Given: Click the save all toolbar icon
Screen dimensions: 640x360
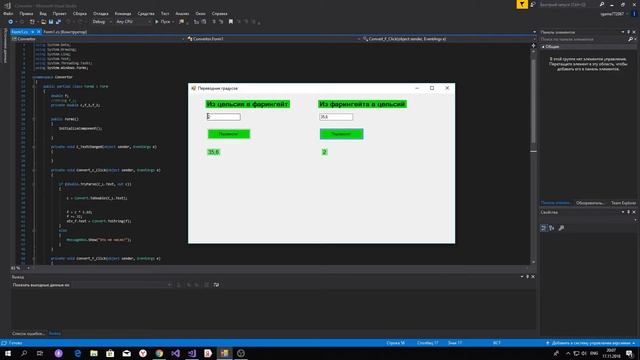Looking at the screenshot, I should (58, 22).
